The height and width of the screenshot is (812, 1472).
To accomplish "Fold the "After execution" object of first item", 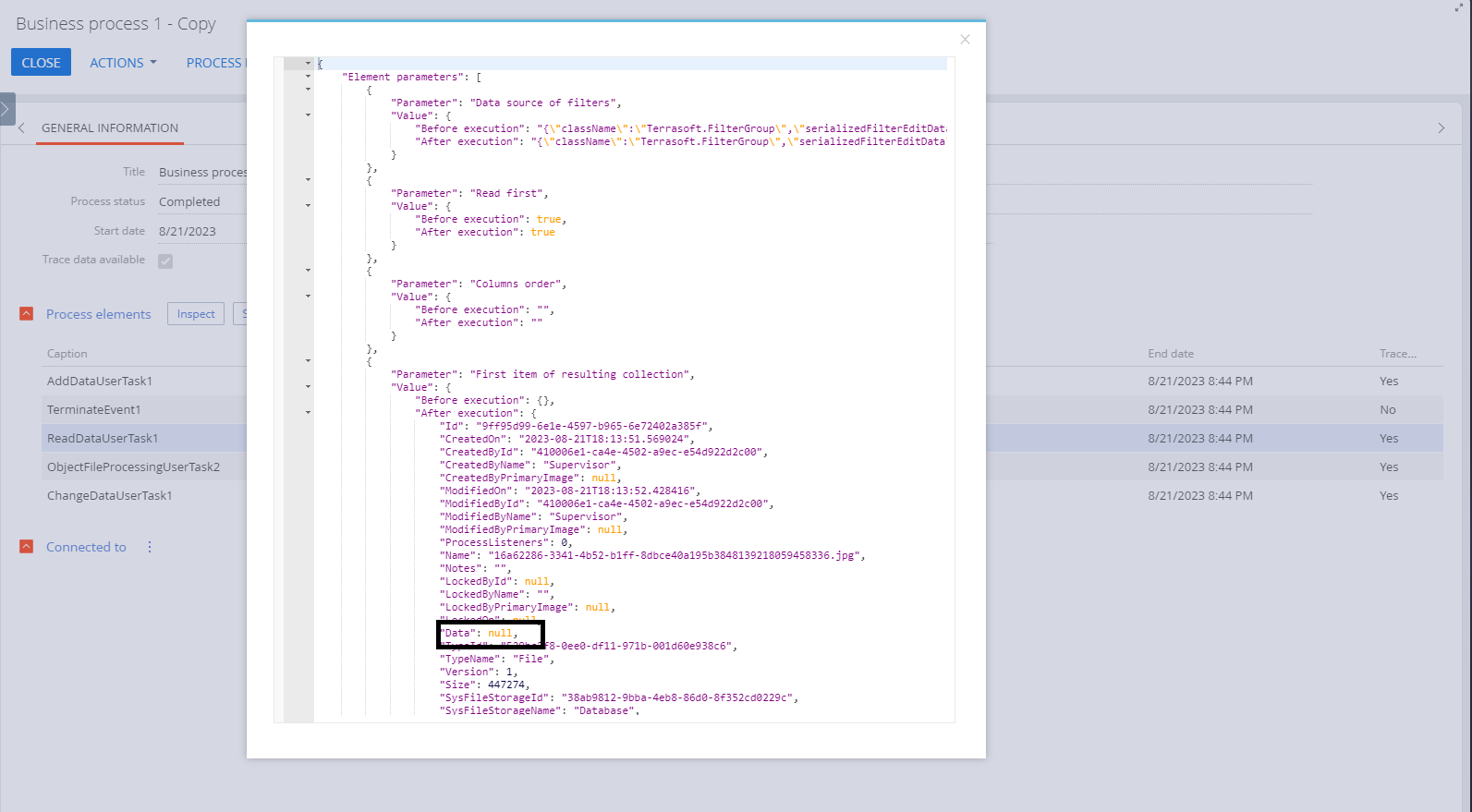I will click(308, 413).
